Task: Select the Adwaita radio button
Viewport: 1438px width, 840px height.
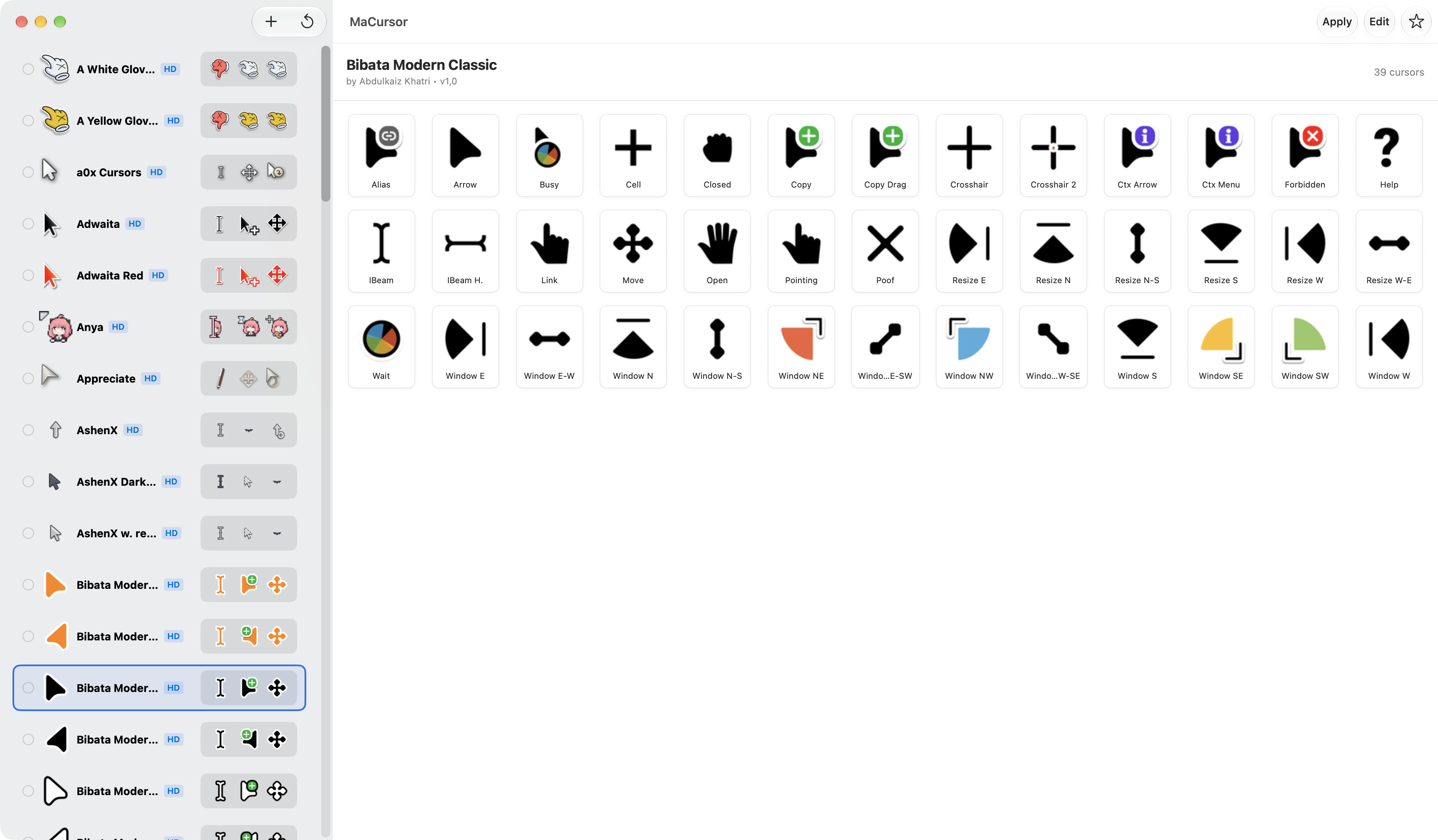Action: point(28,224)
